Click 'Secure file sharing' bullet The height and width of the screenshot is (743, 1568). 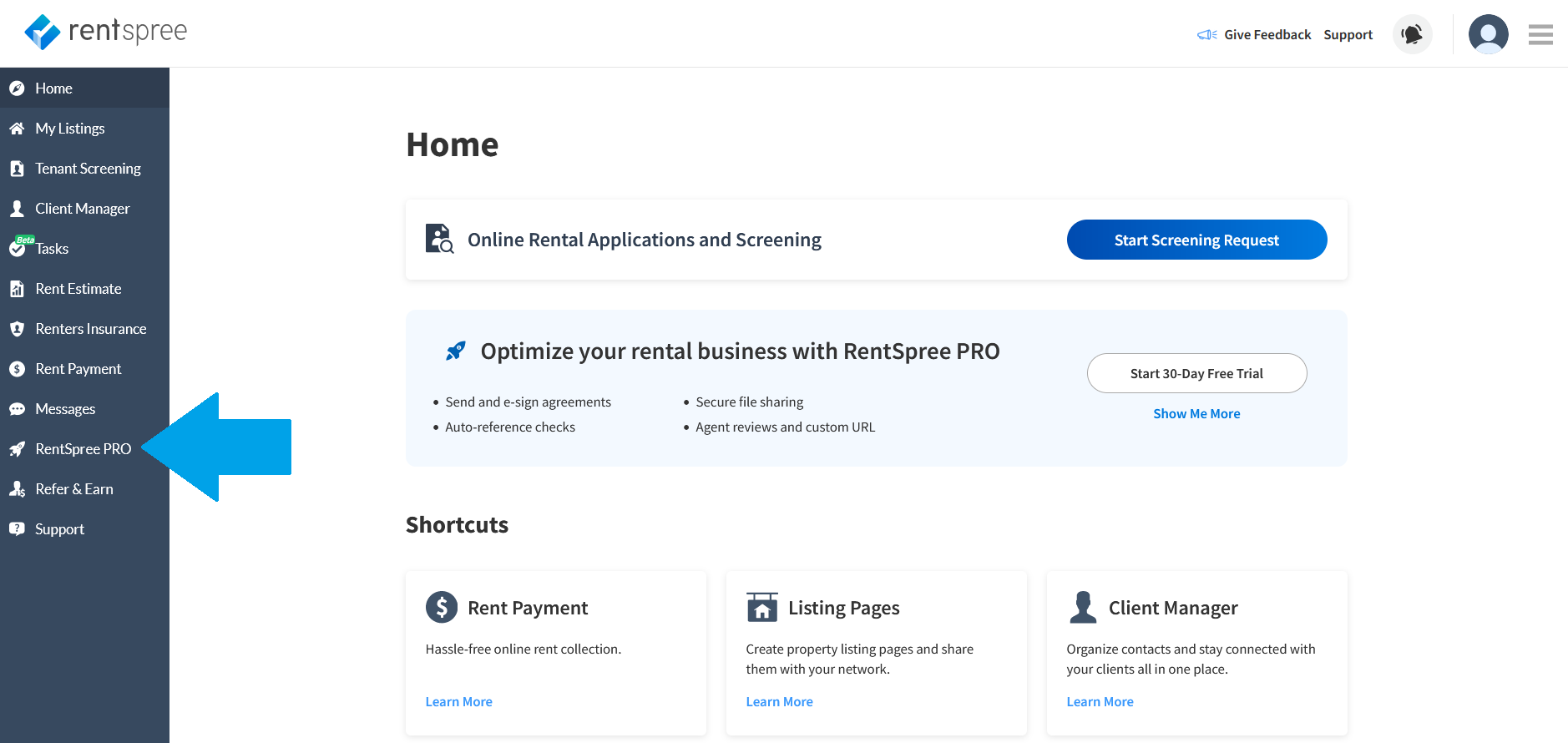click(750, 402)
